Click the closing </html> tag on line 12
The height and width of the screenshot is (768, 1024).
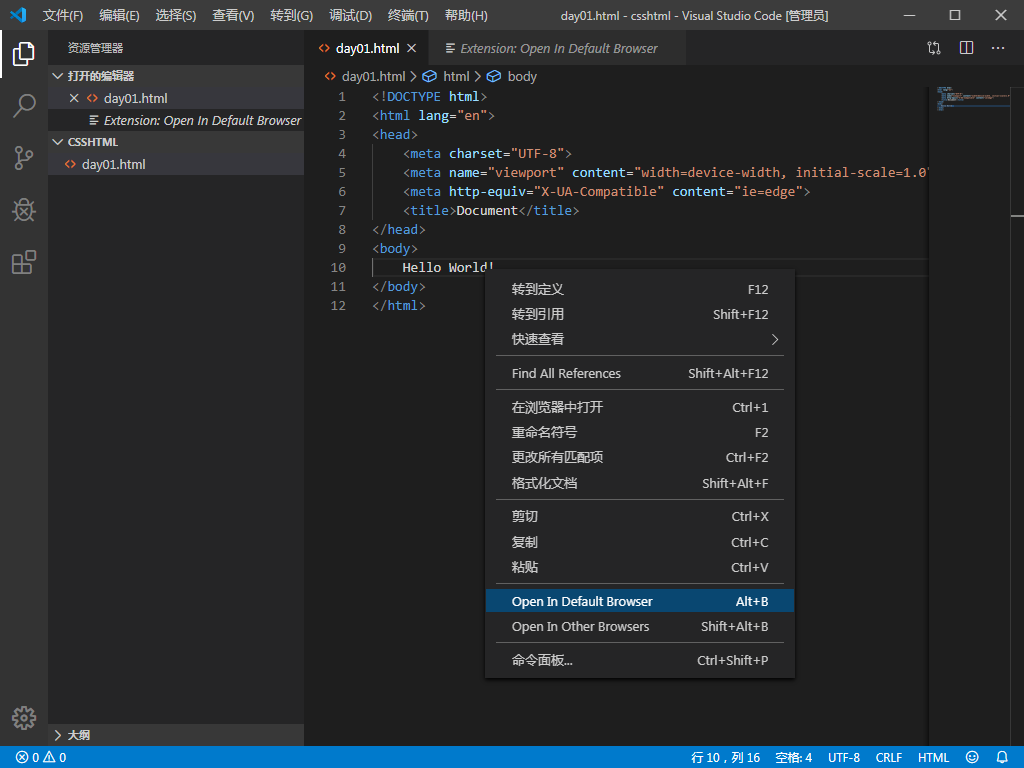click(398, 305)
